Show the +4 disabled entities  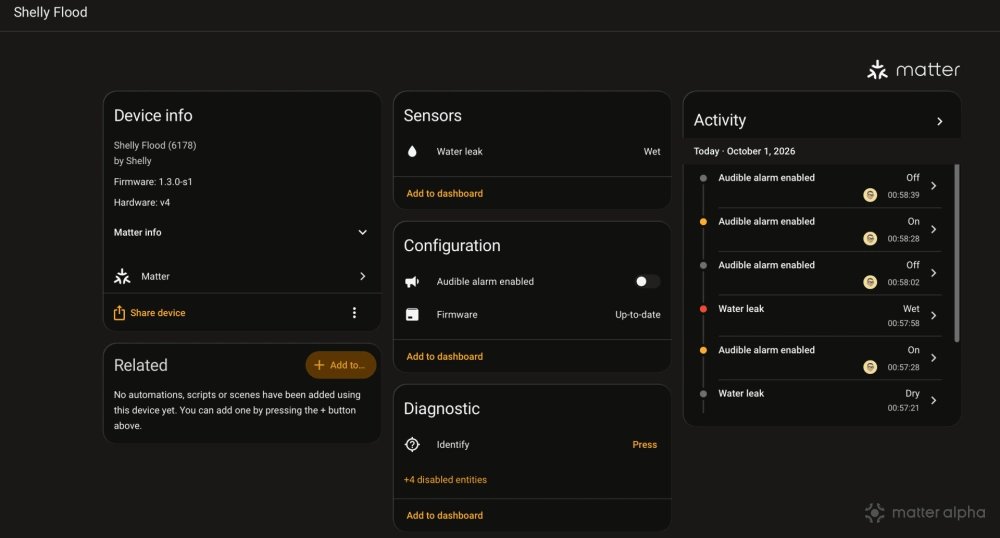pyautogui.click(x=445, y=479)
